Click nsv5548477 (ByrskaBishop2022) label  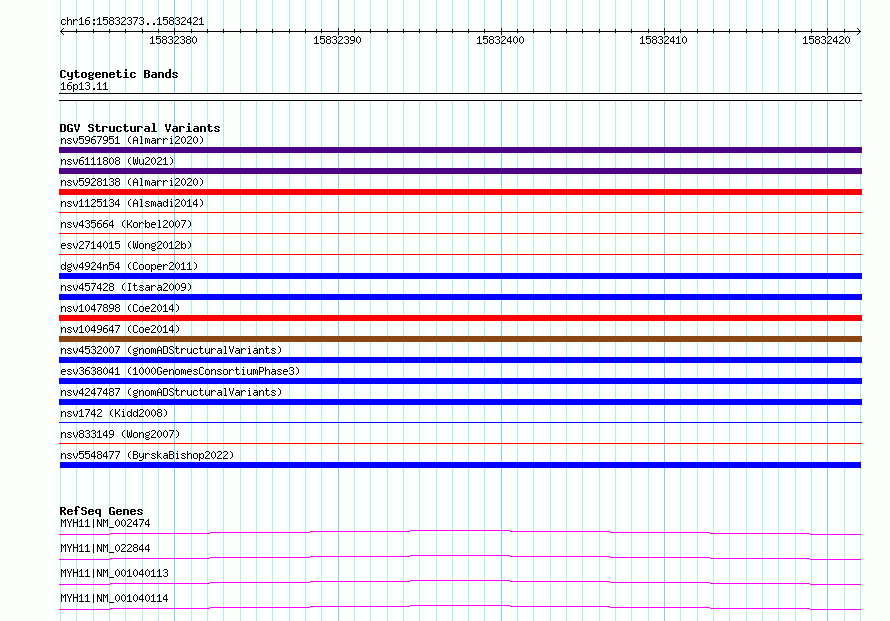[147, 455]
